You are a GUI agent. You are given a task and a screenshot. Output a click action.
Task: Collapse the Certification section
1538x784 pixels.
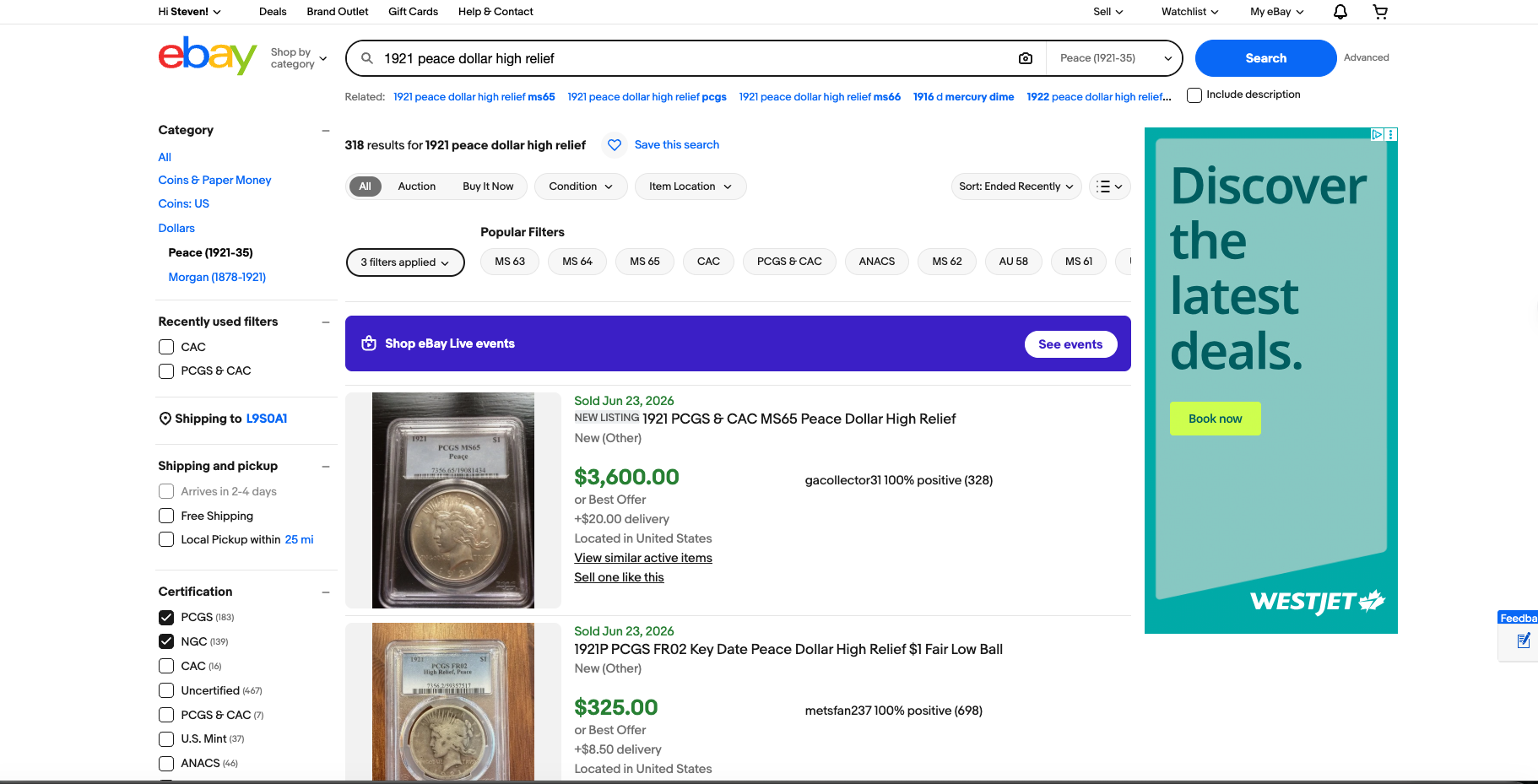(x=326, y=592)
